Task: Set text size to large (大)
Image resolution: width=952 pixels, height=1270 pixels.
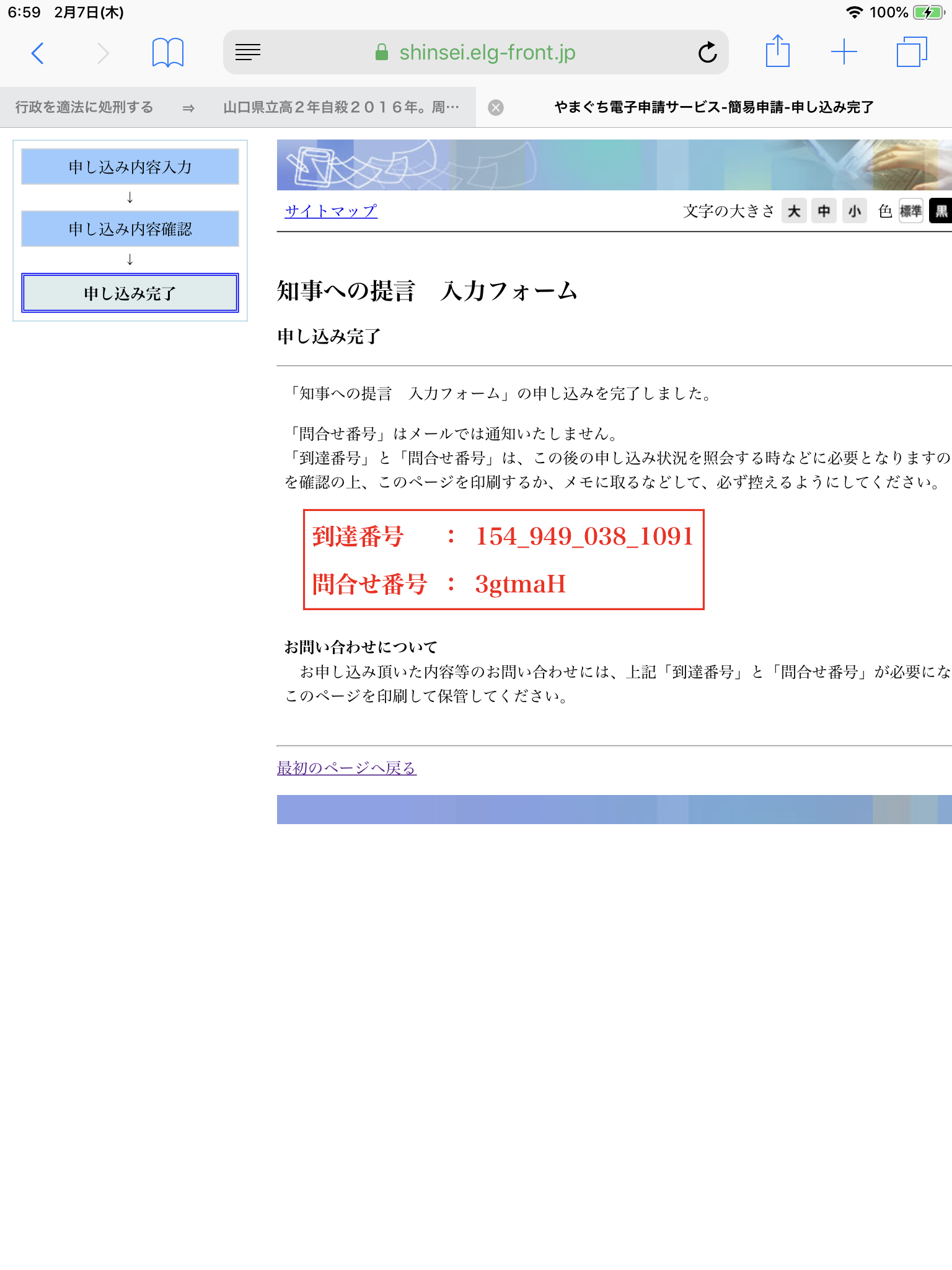Action: click(x=794, y=211)
